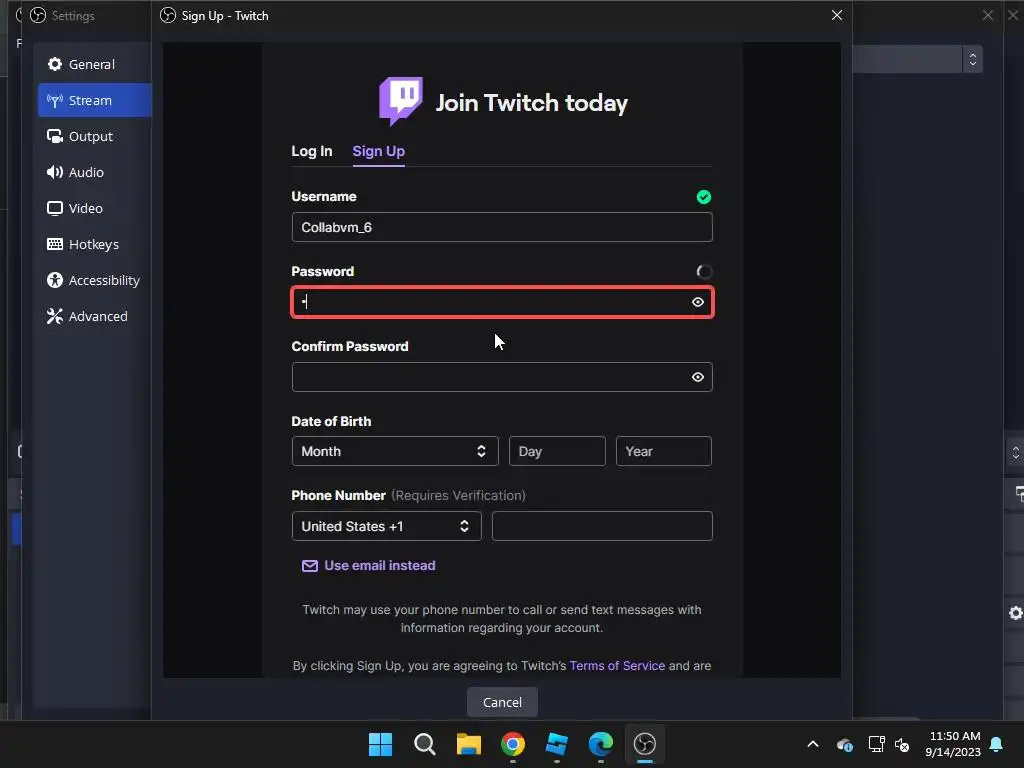Viewport: 1024px width, 768px height.
Task: Click the spinner stepper in the background settings window
Action: [x=972, y=59]
